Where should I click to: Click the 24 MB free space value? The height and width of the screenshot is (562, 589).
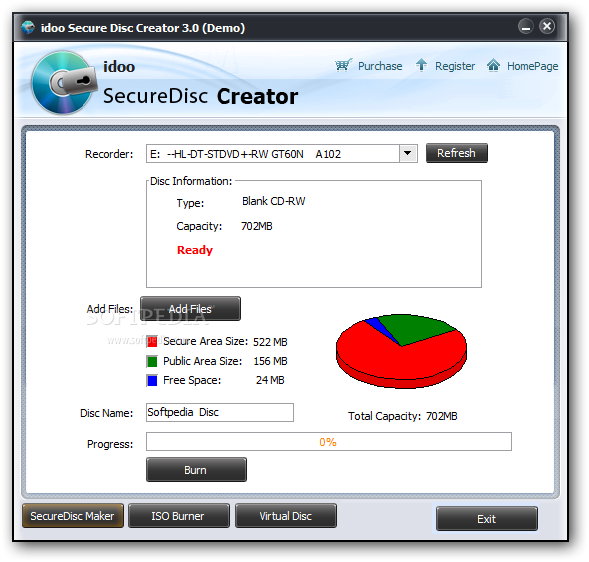pyautogui.click(x=270, y=380)
